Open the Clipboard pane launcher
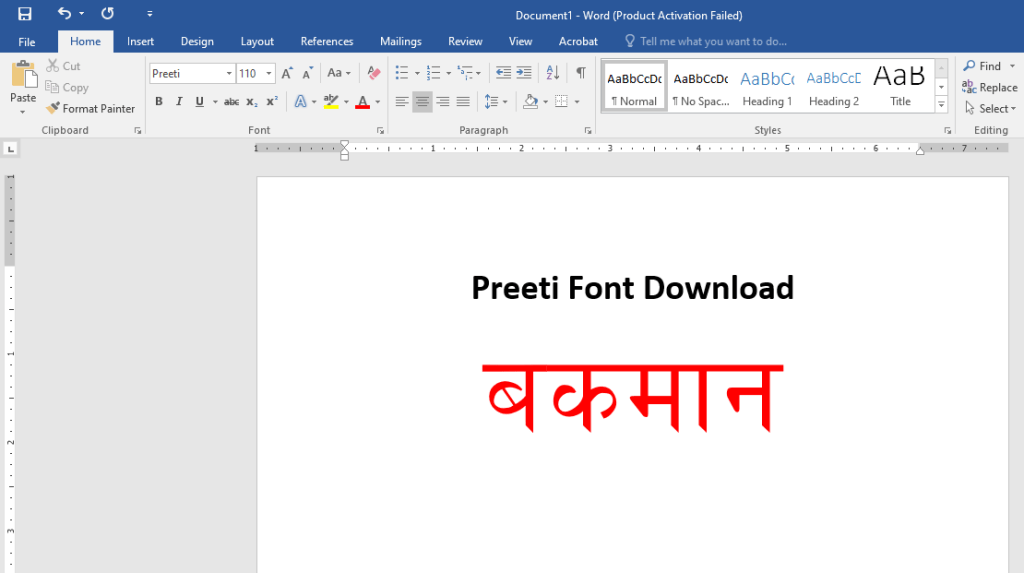 [138, 131]
